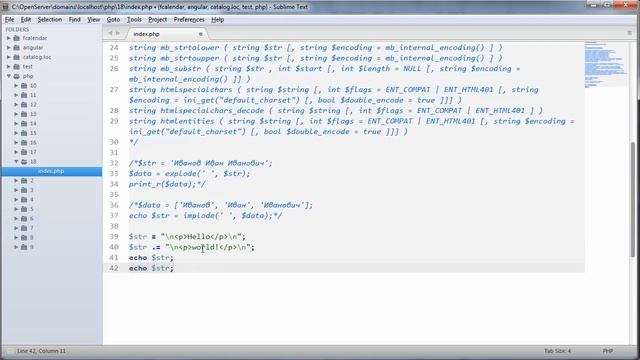Click line number 39 in gutter
640x360 pixels.
[x=114, y=237]
